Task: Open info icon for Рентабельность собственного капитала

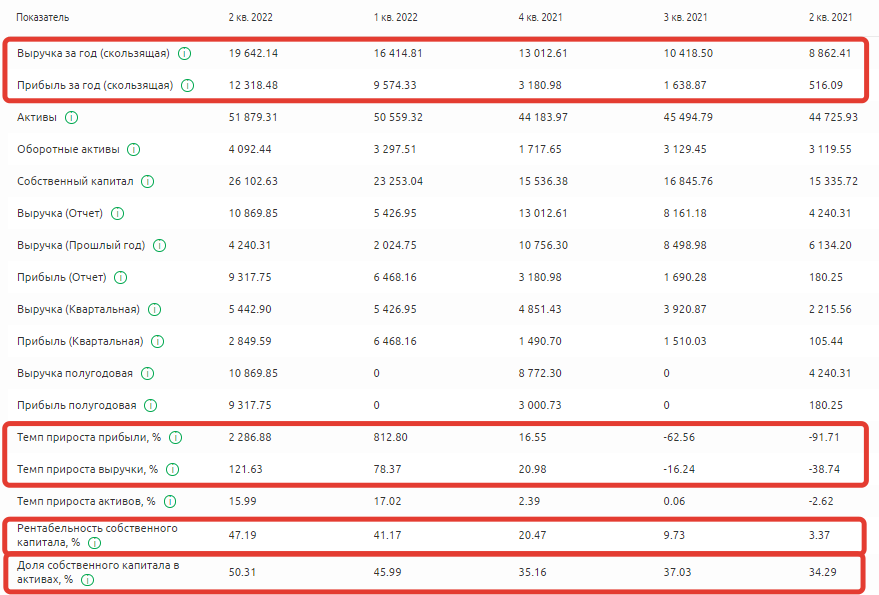Action: click(x=95, y=543)
